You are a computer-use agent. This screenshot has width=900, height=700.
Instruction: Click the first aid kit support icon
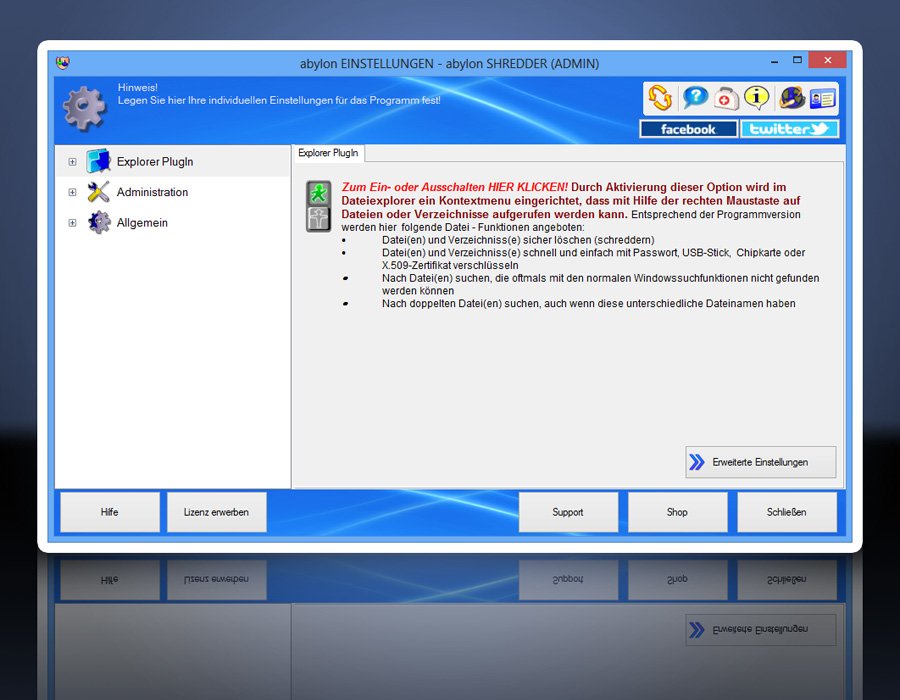click(x=726, y=98)
